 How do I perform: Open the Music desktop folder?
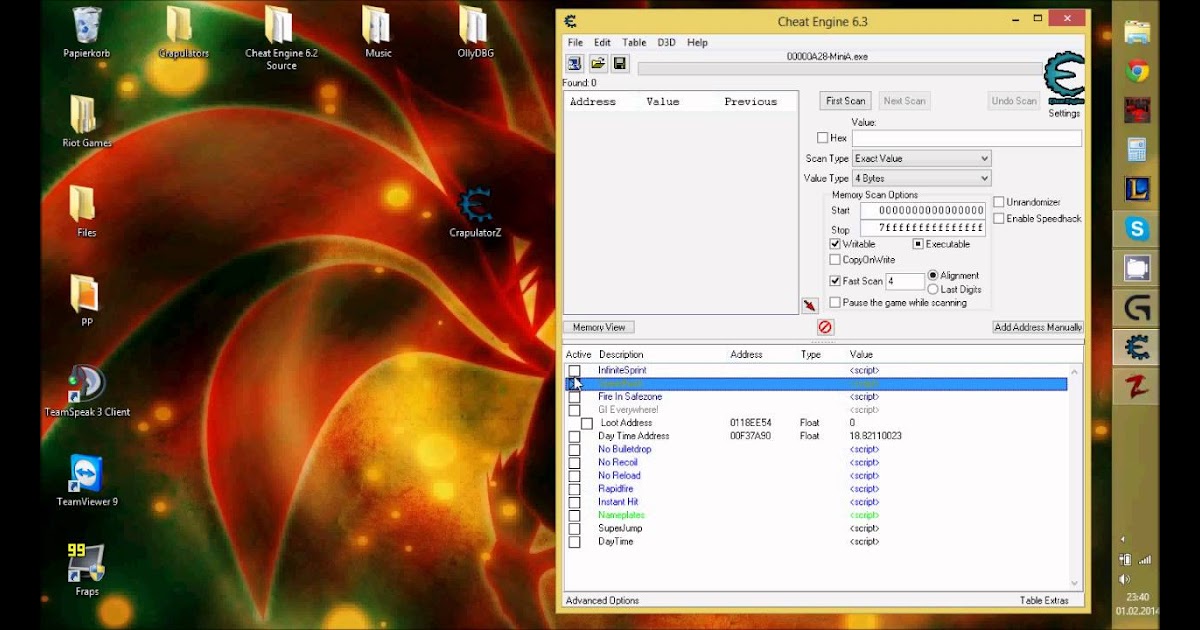[378, 32]
